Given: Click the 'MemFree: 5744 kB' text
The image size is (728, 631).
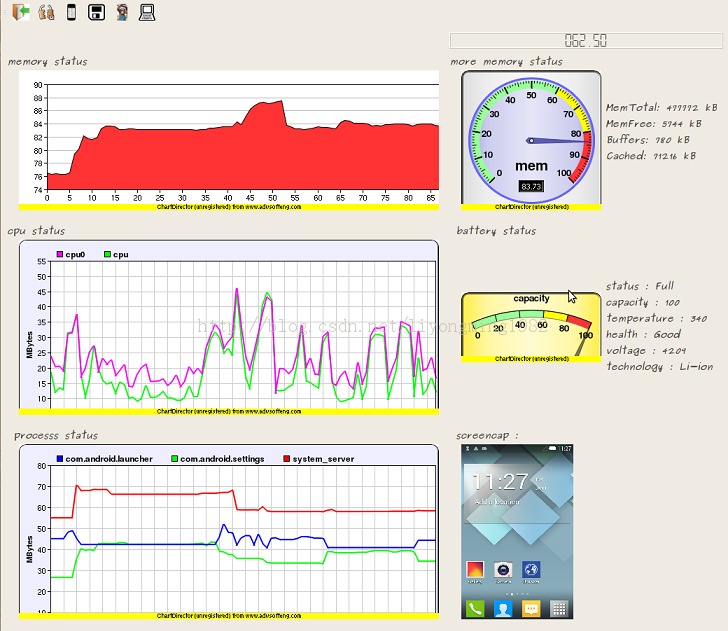Looking at the screenshot, I should [654, 124].
